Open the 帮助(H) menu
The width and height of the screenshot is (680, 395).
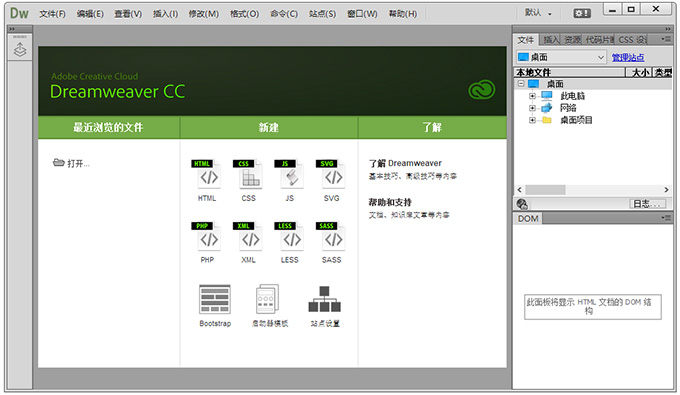(403, 14)
